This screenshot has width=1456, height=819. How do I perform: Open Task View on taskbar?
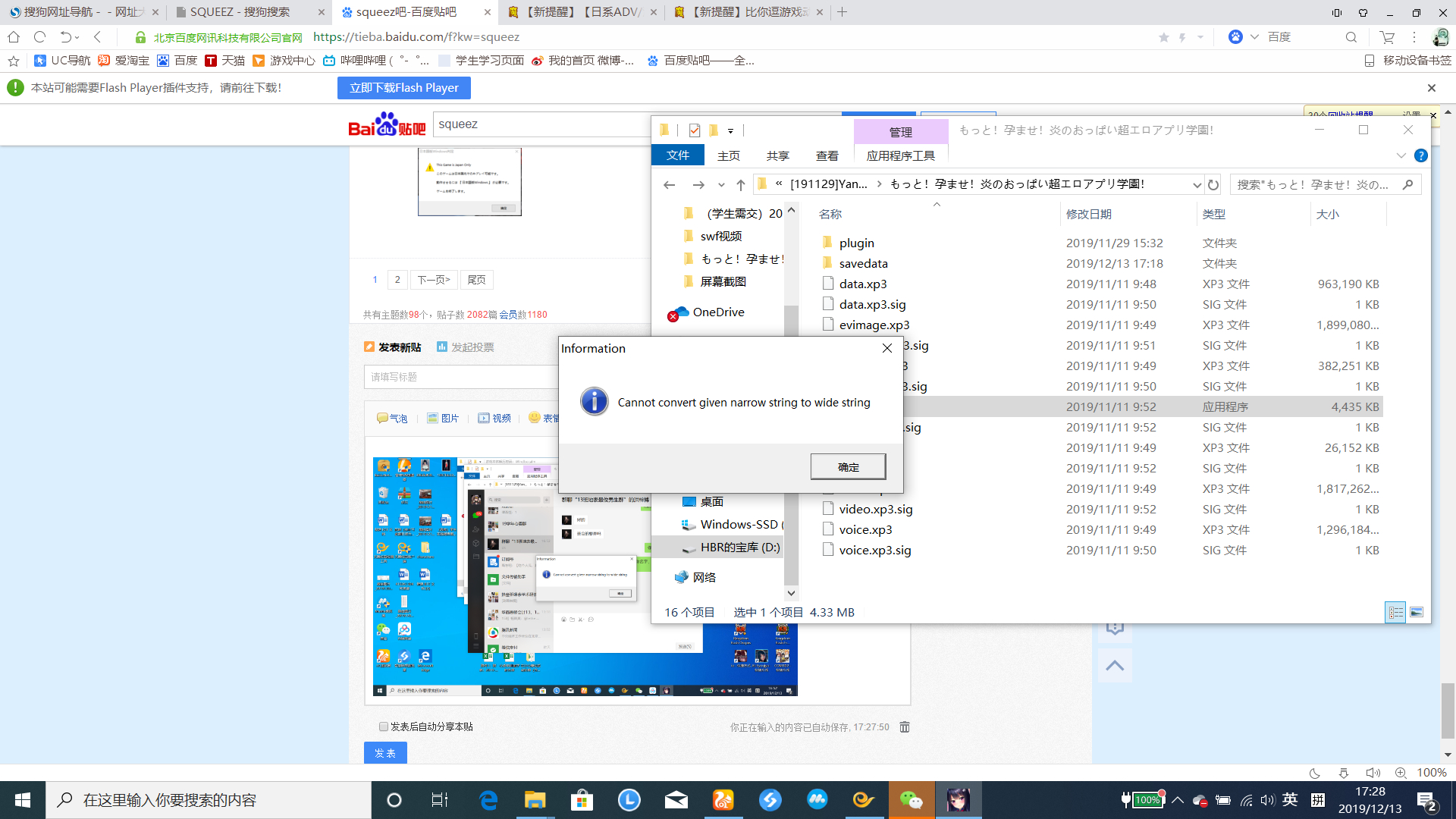[440, 800]
